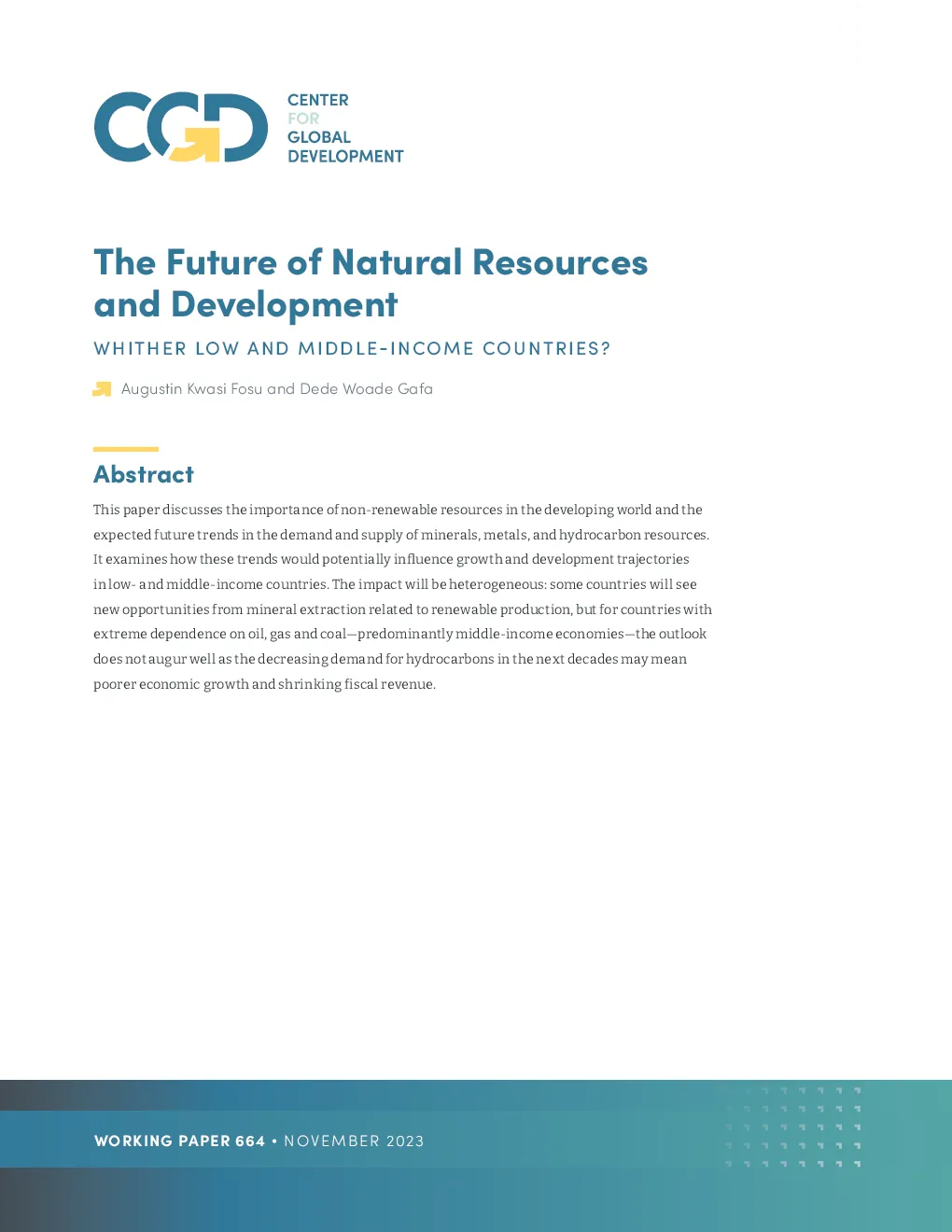Click the abstract line starting 'expected future trends'
This screenshot has height=1232, width=952.
pos(401,535)
